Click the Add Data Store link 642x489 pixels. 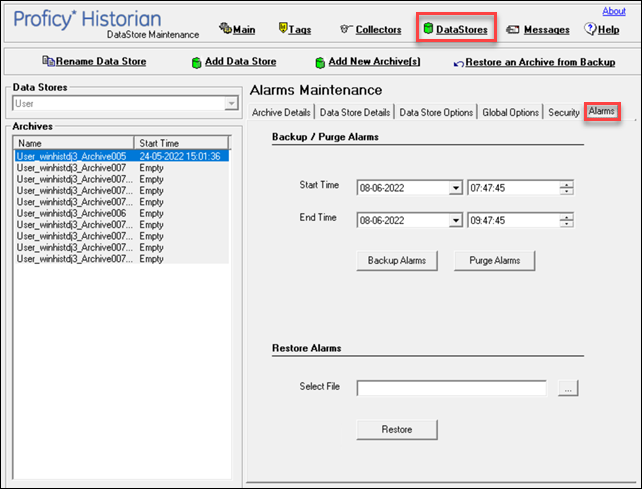click(x=241, y=61)
